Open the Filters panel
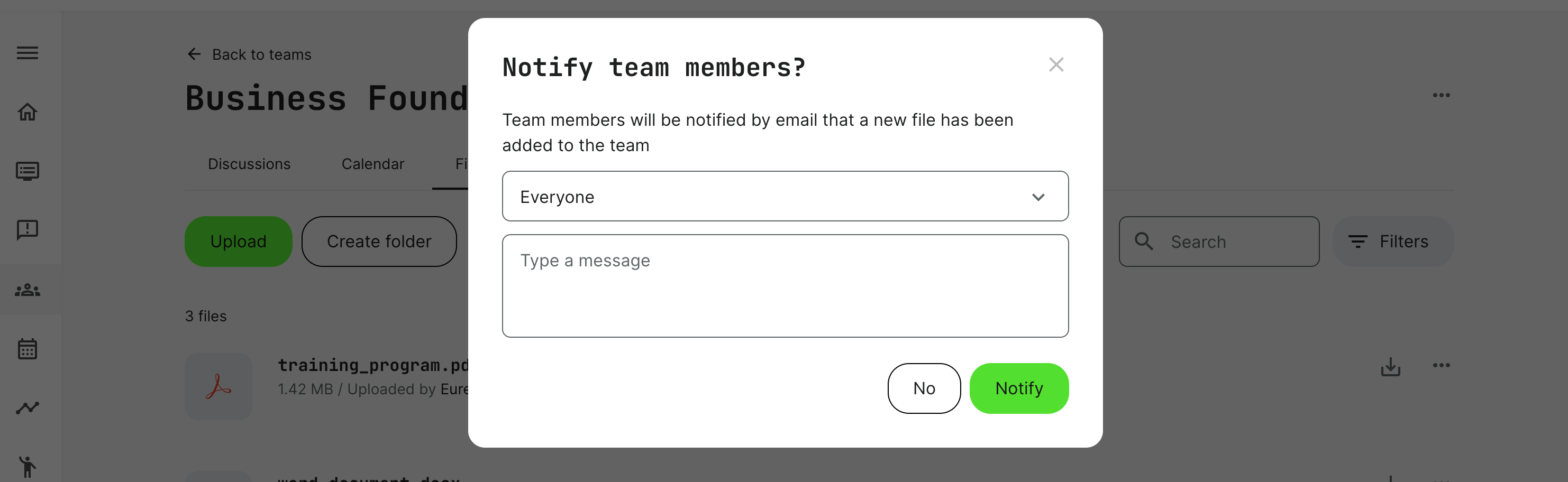This screenshot has height=482, width=1568. [x=1392, y=242]
